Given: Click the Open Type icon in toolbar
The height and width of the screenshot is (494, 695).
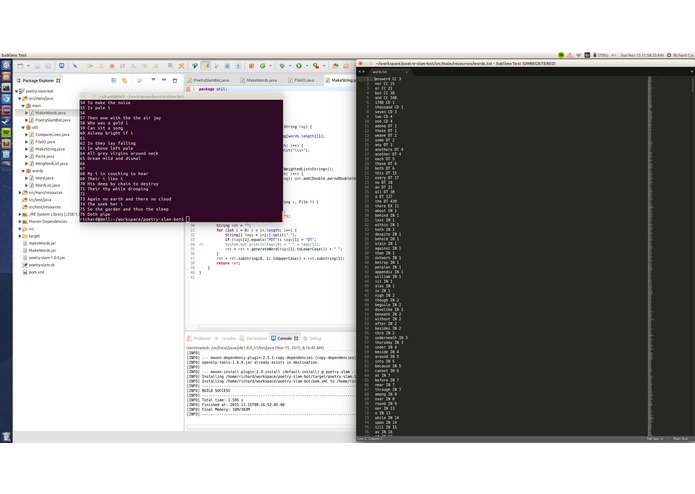Looking at the screenshot, I should point(335,66).
